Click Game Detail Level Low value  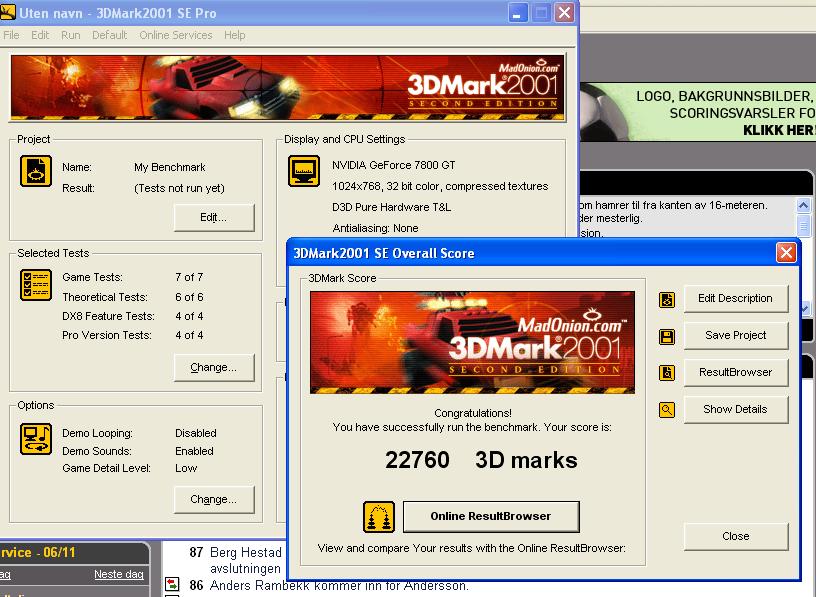(186, 468)
